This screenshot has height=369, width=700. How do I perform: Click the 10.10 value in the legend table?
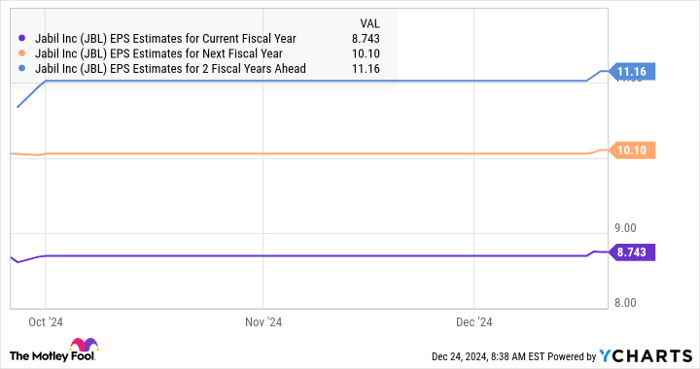(x=366, y=54)
